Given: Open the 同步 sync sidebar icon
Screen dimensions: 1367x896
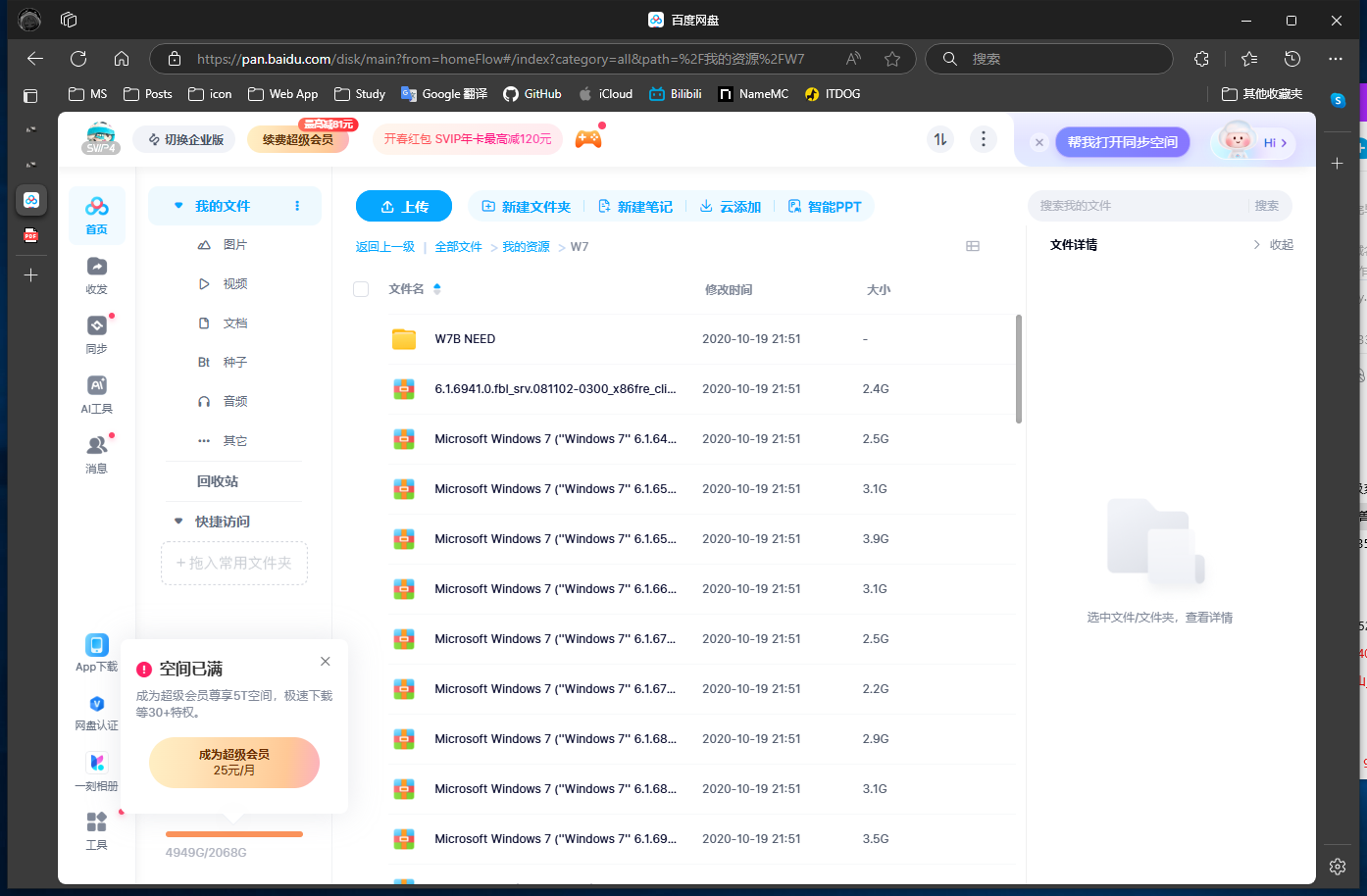Looking at the screenshot, I should click(x=96, y=333).
